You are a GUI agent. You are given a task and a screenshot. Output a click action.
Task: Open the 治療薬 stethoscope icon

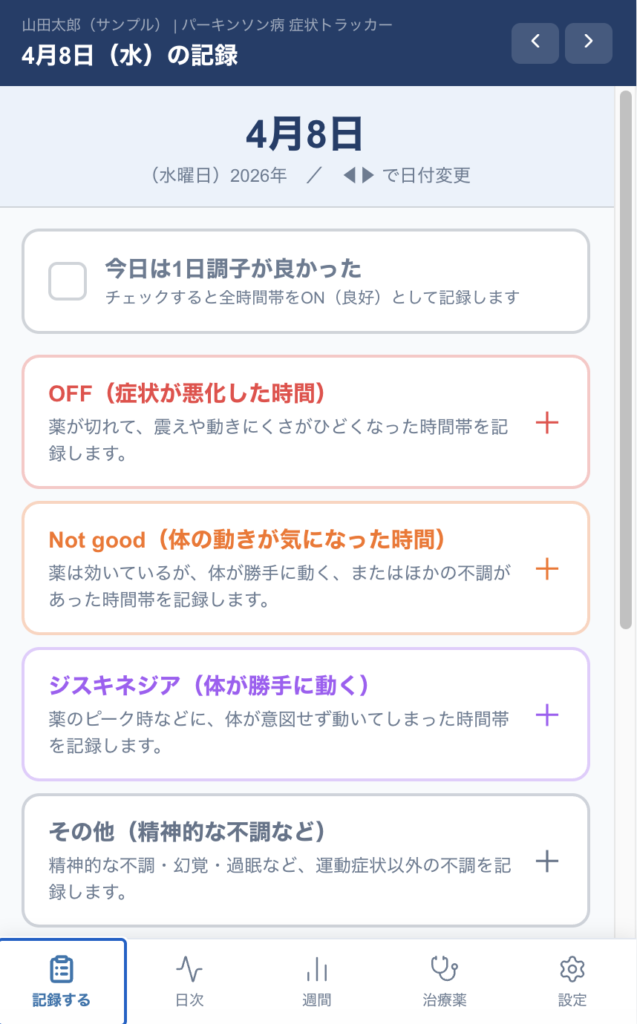point(444,968)
